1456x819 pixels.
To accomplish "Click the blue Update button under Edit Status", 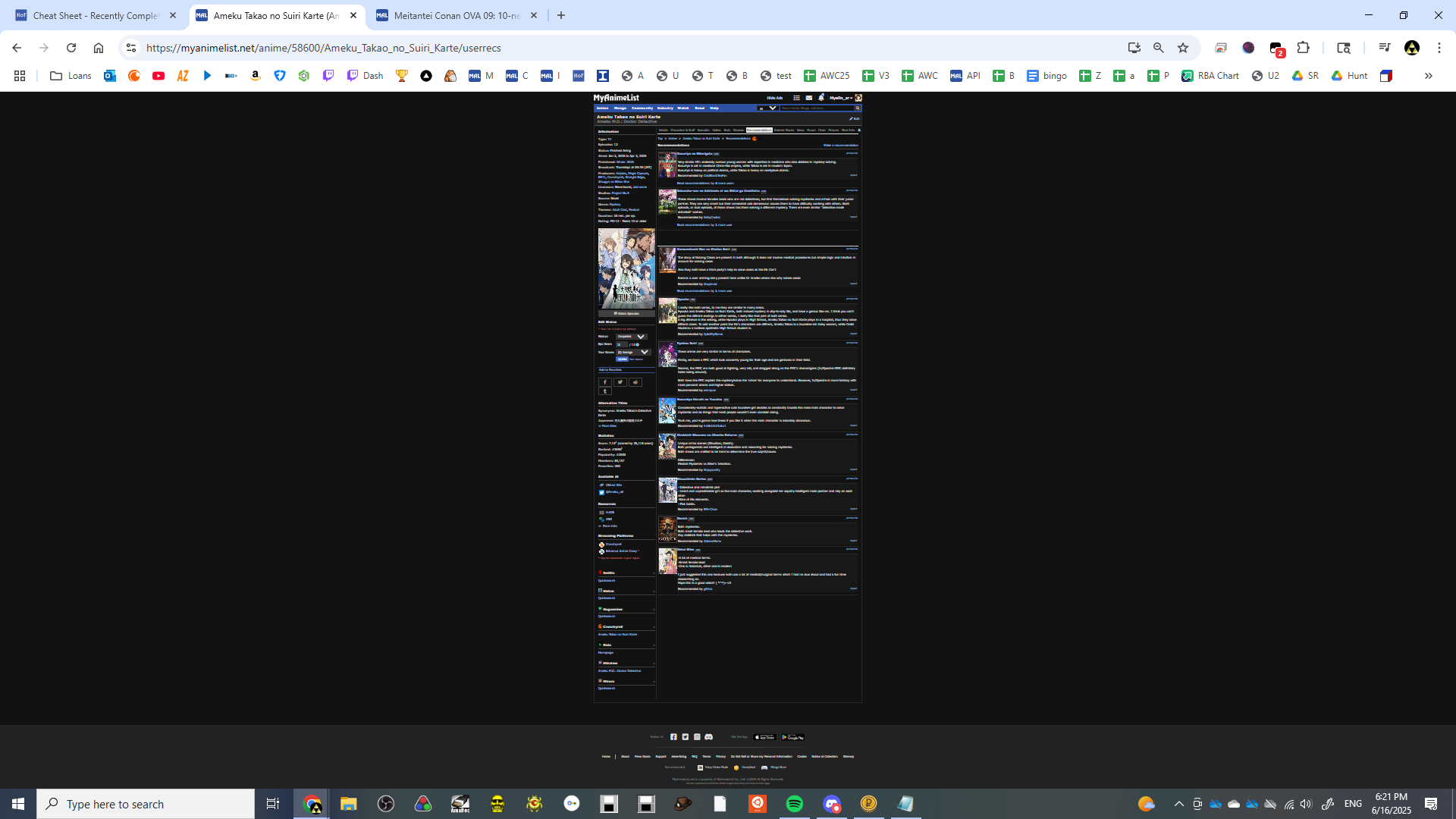I will pos(622,359).
